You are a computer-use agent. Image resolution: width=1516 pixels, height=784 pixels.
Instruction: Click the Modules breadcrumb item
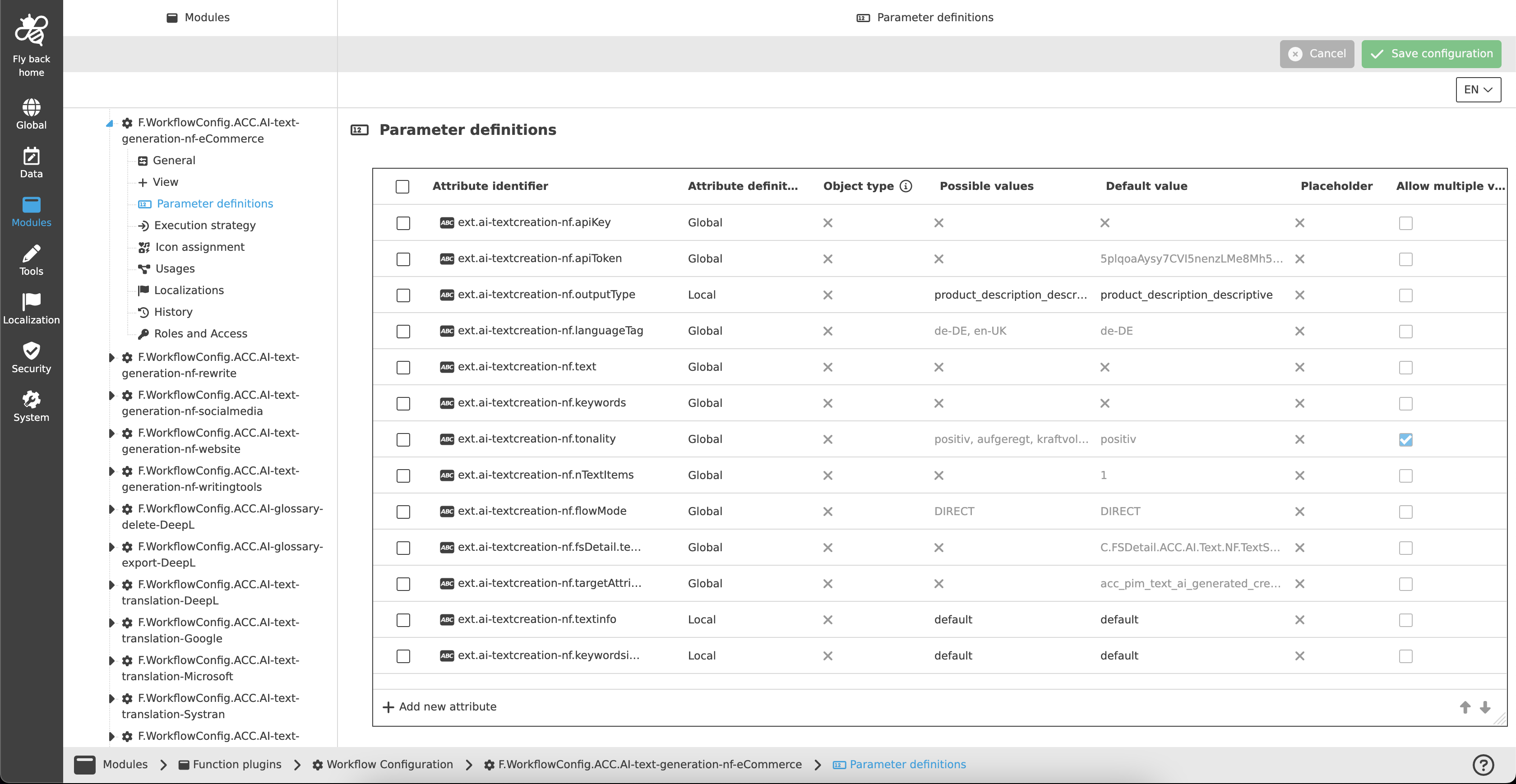point(125,764)
